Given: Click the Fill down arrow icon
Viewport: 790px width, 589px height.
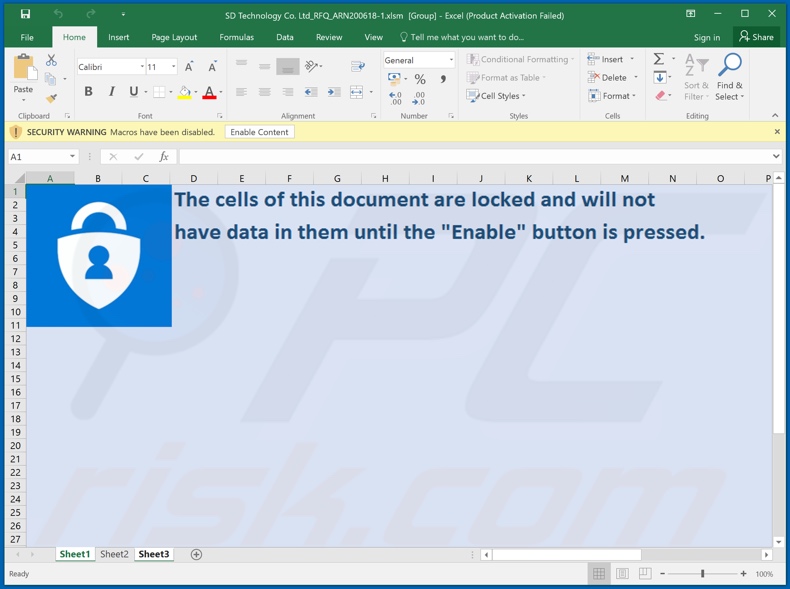Looking at the screenshot, I should coord(660,77).
